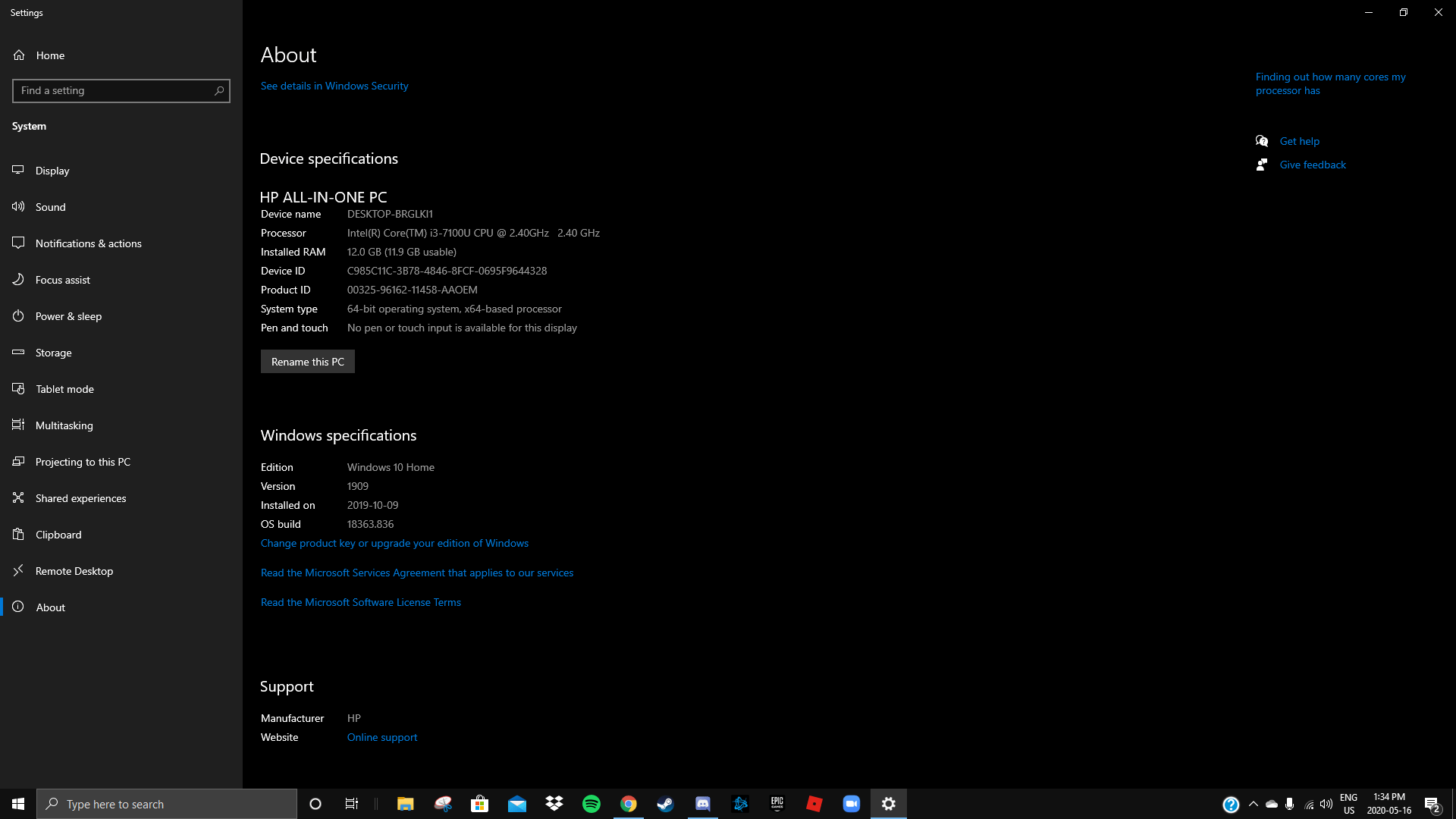Click the OS build value 18363.836

tap(370, 524)
